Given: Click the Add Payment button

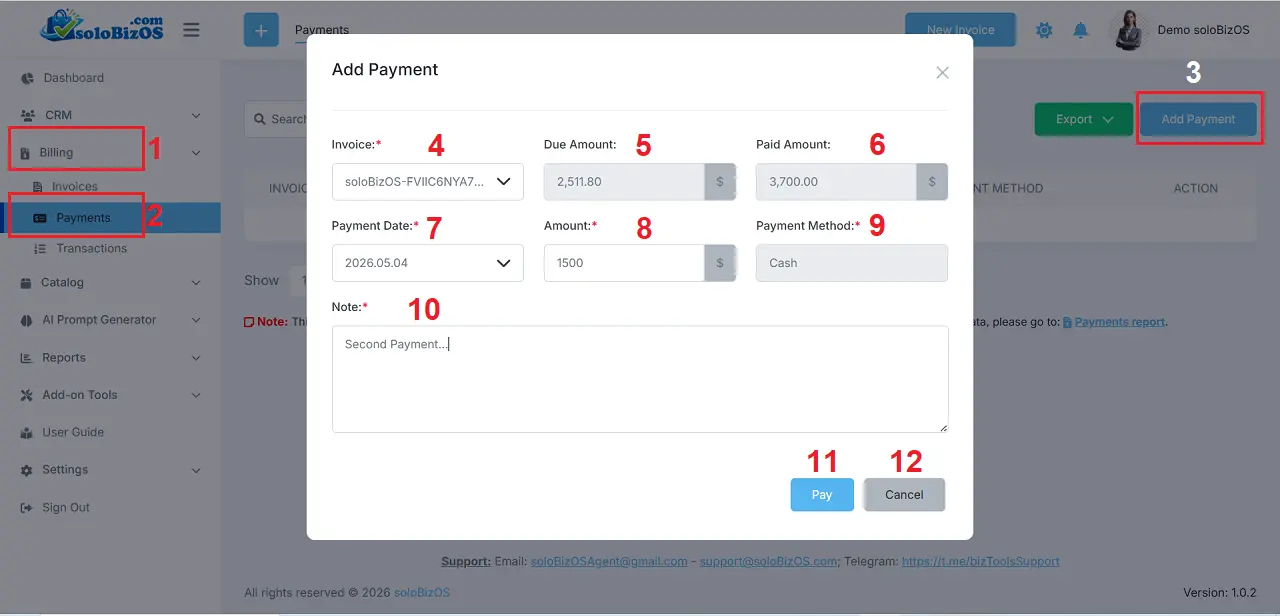Looking at the screenshot, I should coord(1198,119).
